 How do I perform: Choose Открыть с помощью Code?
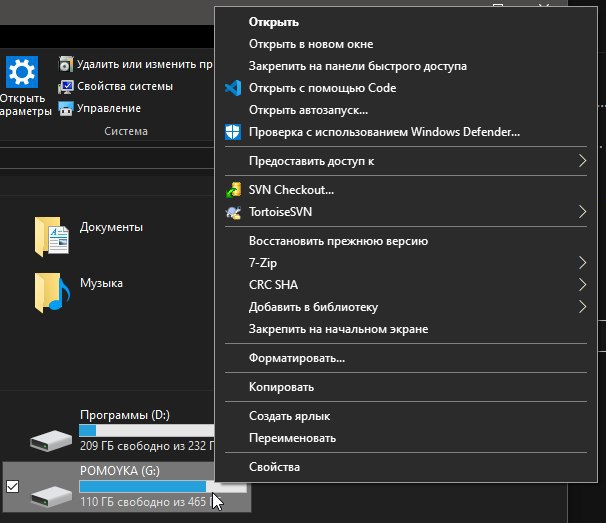(x=406, y=88)
